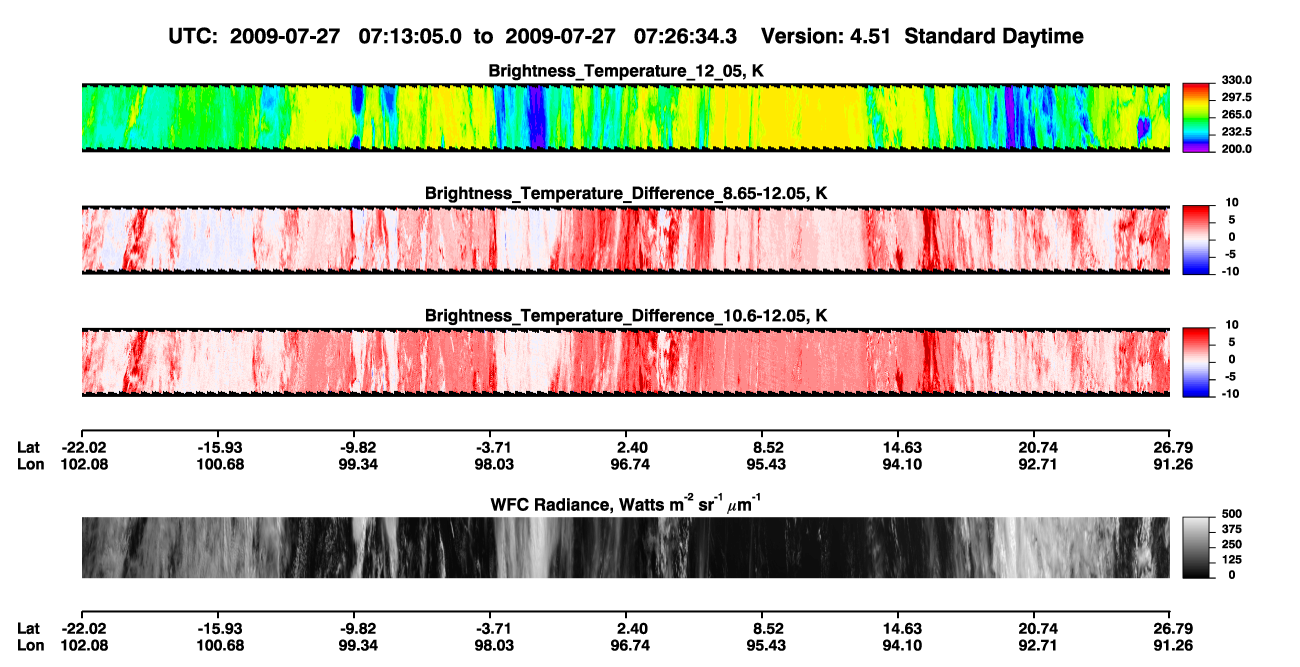Click the grayscale WFC Radiance image strip
1300x667 pixels.
[x=625, y=547]
